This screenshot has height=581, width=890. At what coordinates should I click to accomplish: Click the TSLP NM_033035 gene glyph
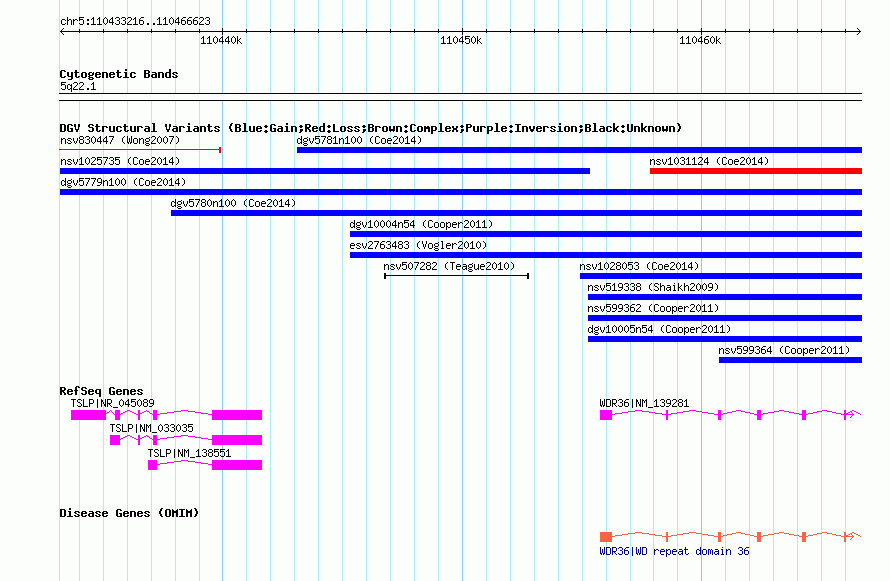tap(186, 440)
